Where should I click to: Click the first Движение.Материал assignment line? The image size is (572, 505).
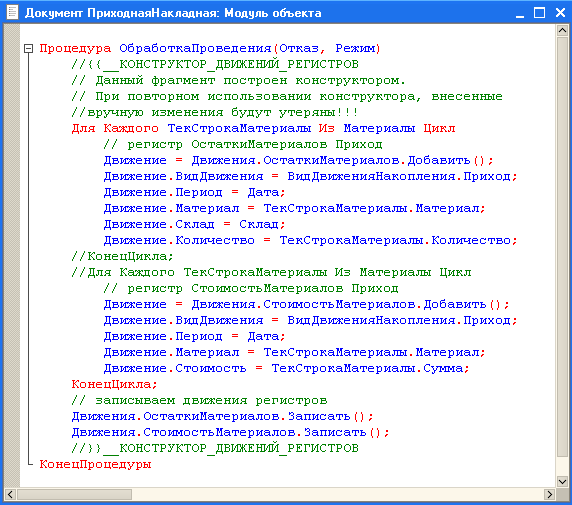coord(294,209)
